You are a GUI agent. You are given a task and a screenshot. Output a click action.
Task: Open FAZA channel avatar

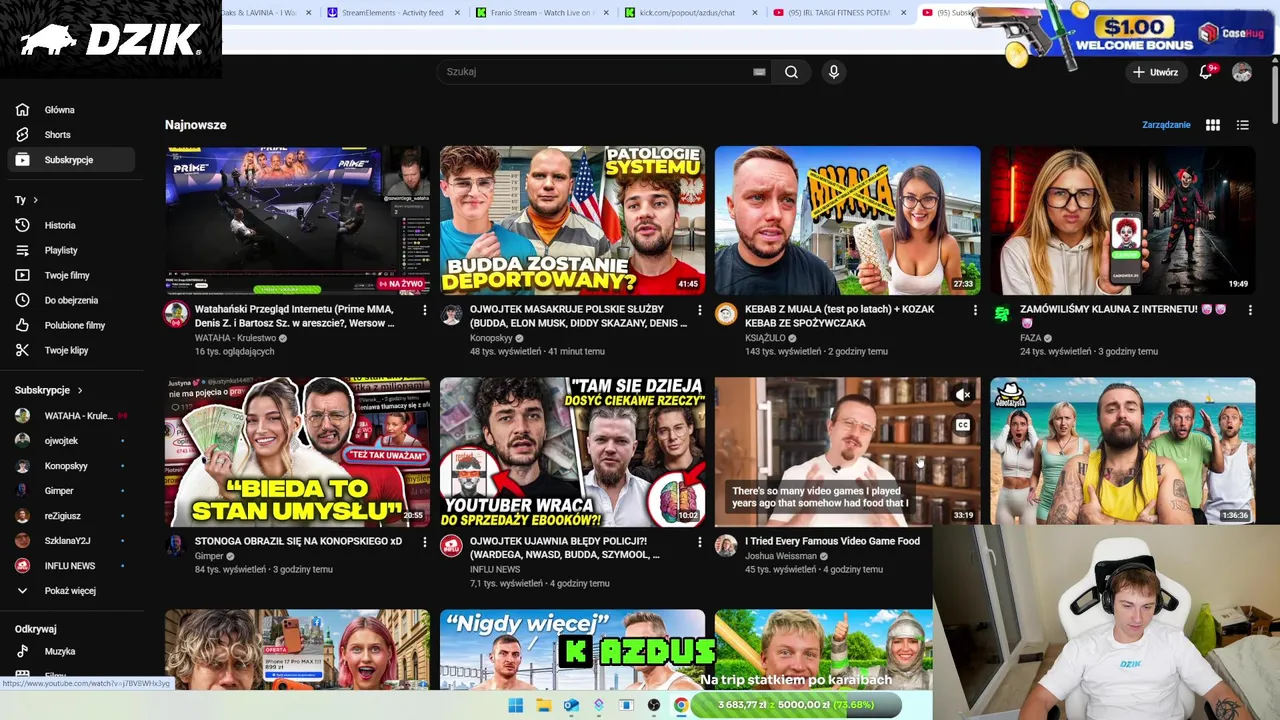click(1002, 314)
